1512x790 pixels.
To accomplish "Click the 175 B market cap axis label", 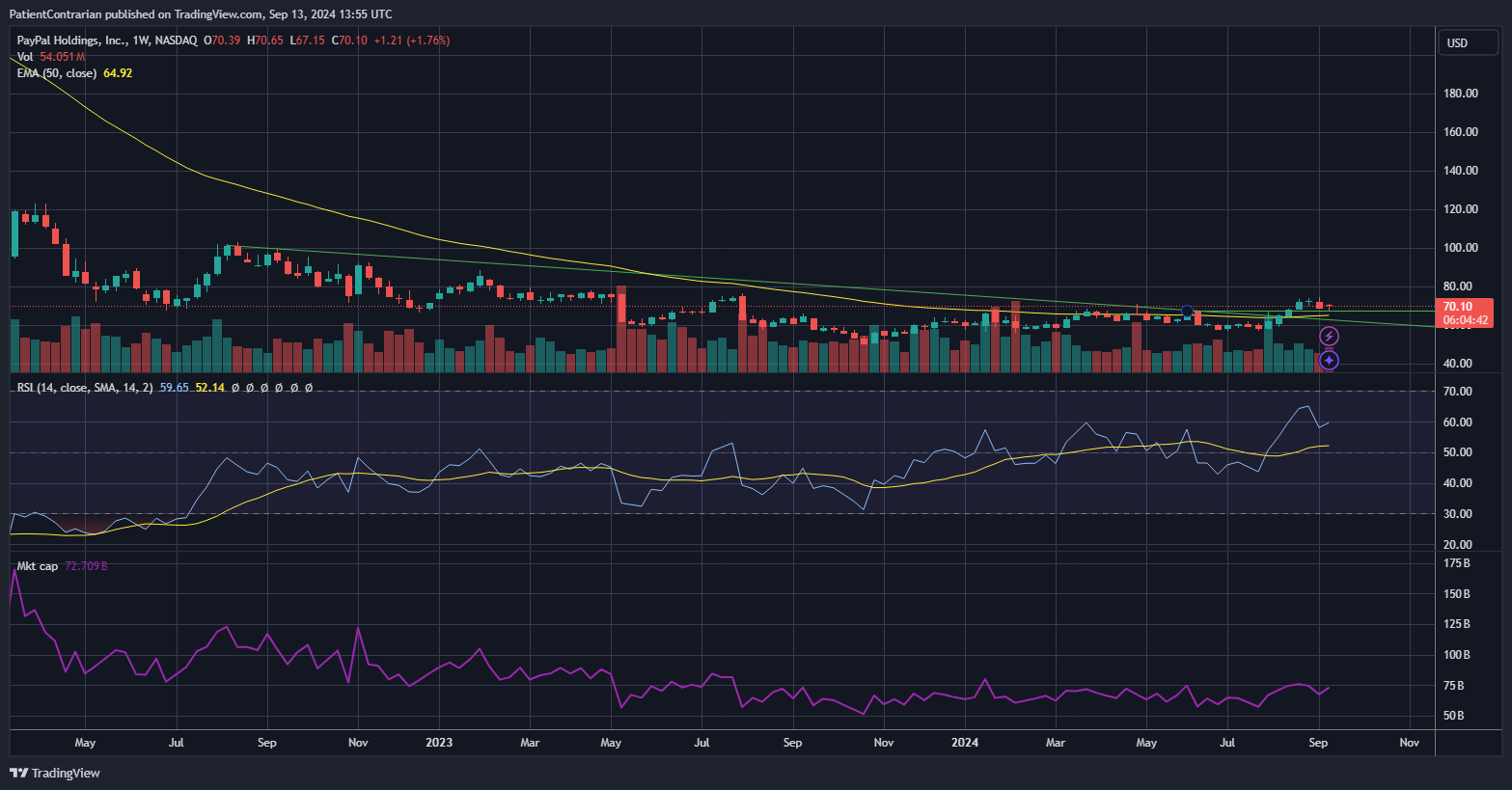I will pos(1457,563).
